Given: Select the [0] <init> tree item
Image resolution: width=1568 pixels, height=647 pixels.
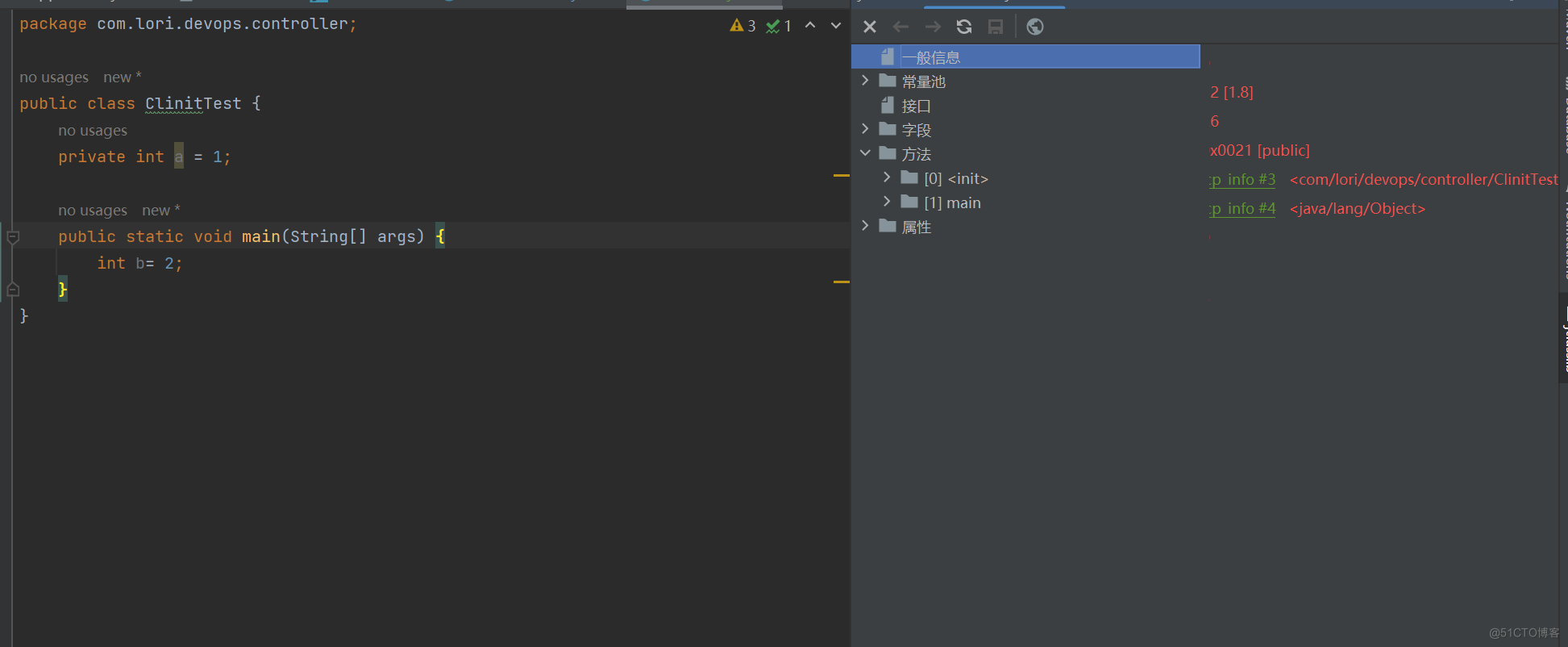Looking at the screenshot, I should coord(955,178).
